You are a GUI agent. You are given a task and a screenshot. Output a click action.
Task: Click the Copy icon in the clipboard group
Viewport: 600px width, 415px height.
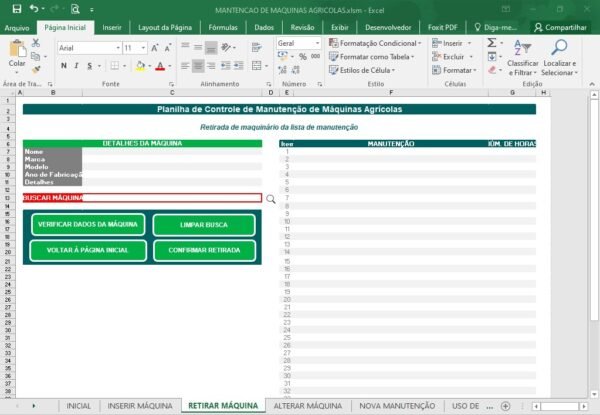(x=35, y=56)
